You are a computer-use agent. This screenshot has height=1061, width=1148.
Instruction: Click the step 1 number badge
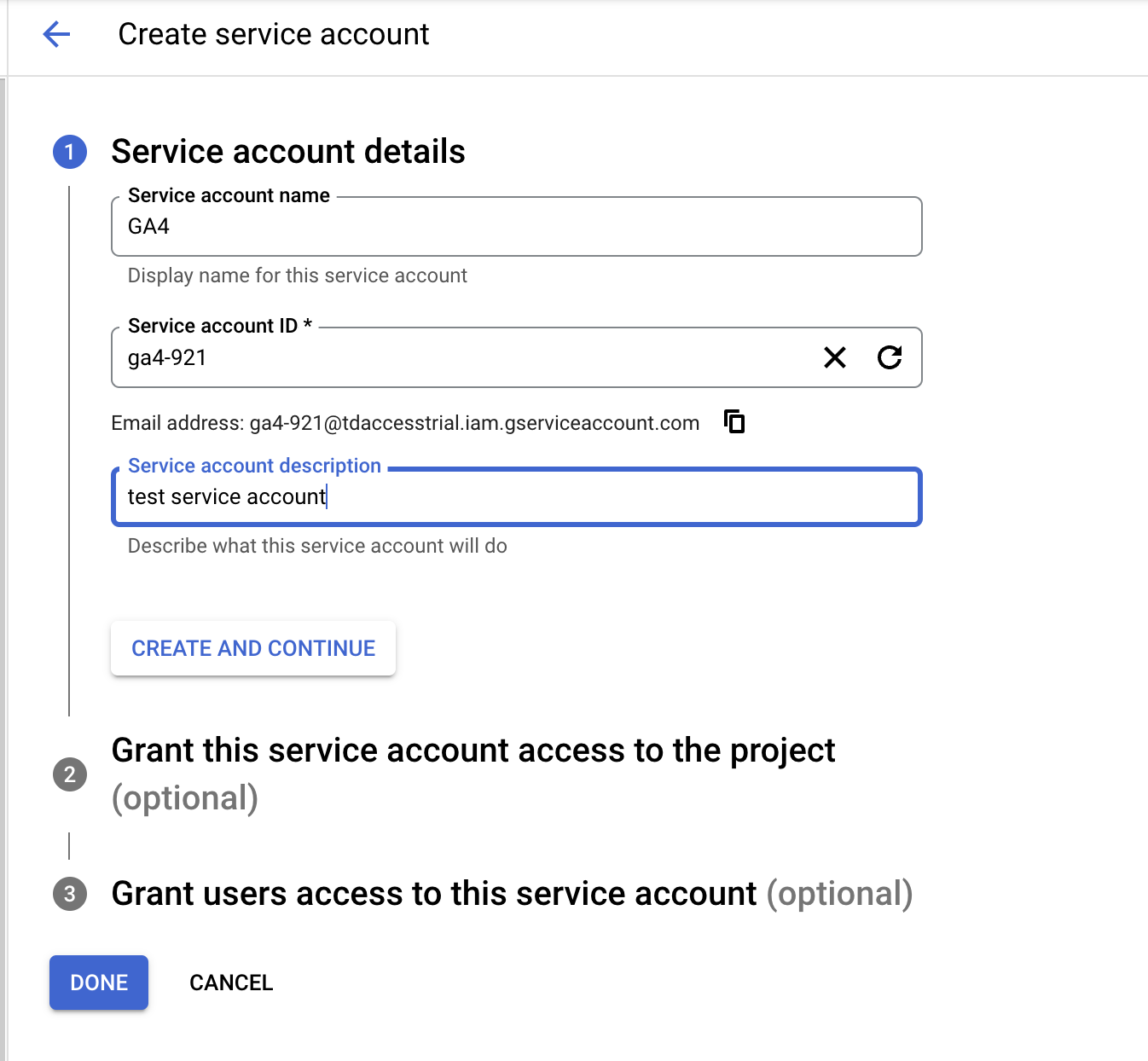(x=70, y=152)
